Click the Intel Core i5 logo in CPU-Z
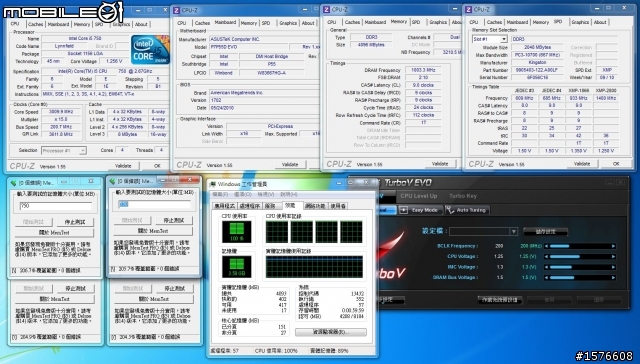640x364 pixels. pos(150,50)
